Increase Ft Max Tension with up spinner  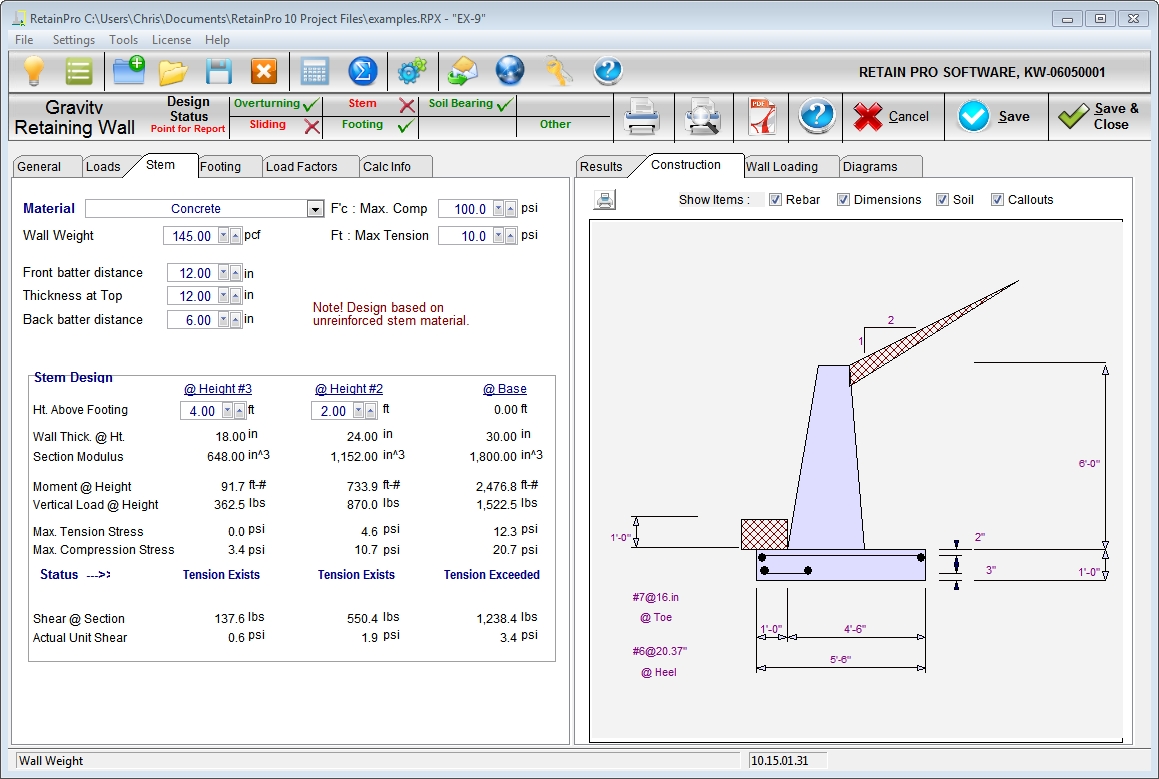pyautogui.click(x=510, y=236)
